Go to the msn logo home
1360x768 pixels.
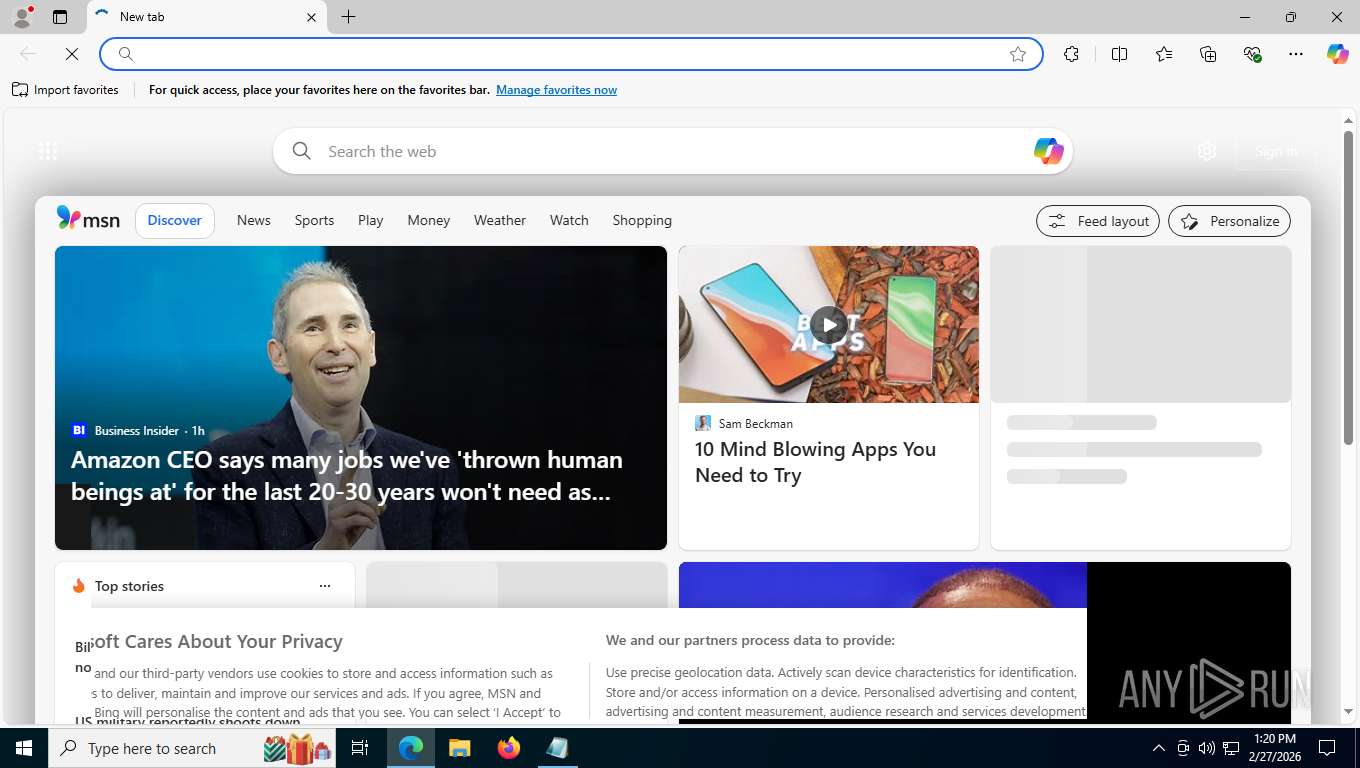pos(88,219)
